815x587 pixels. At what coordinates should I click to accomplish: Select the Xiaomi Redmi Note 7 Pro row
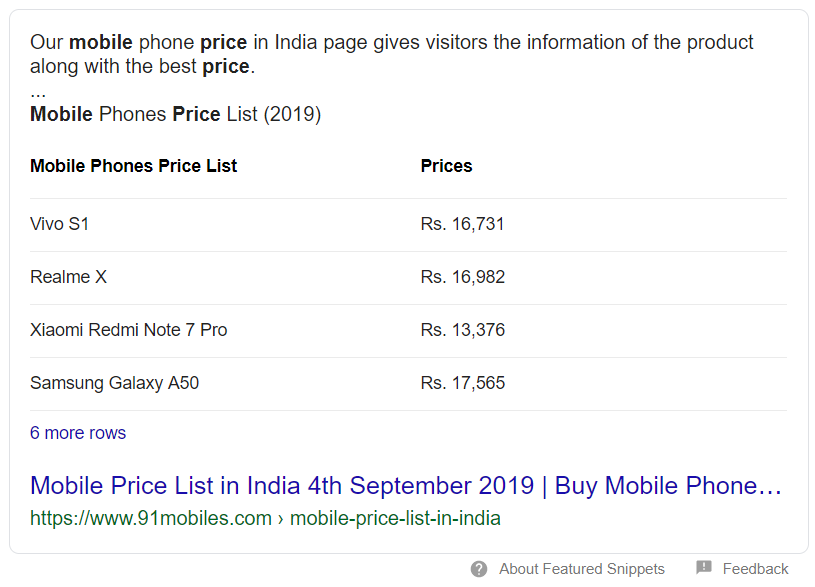click(409, 331)
